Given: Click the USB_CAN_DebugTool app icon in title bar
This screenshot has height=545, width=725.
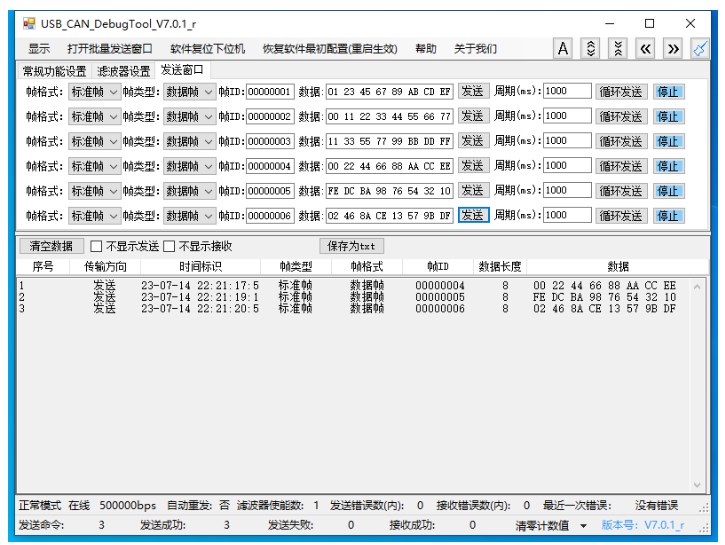Looking at the screenshot, I should [x=29, y=24].
